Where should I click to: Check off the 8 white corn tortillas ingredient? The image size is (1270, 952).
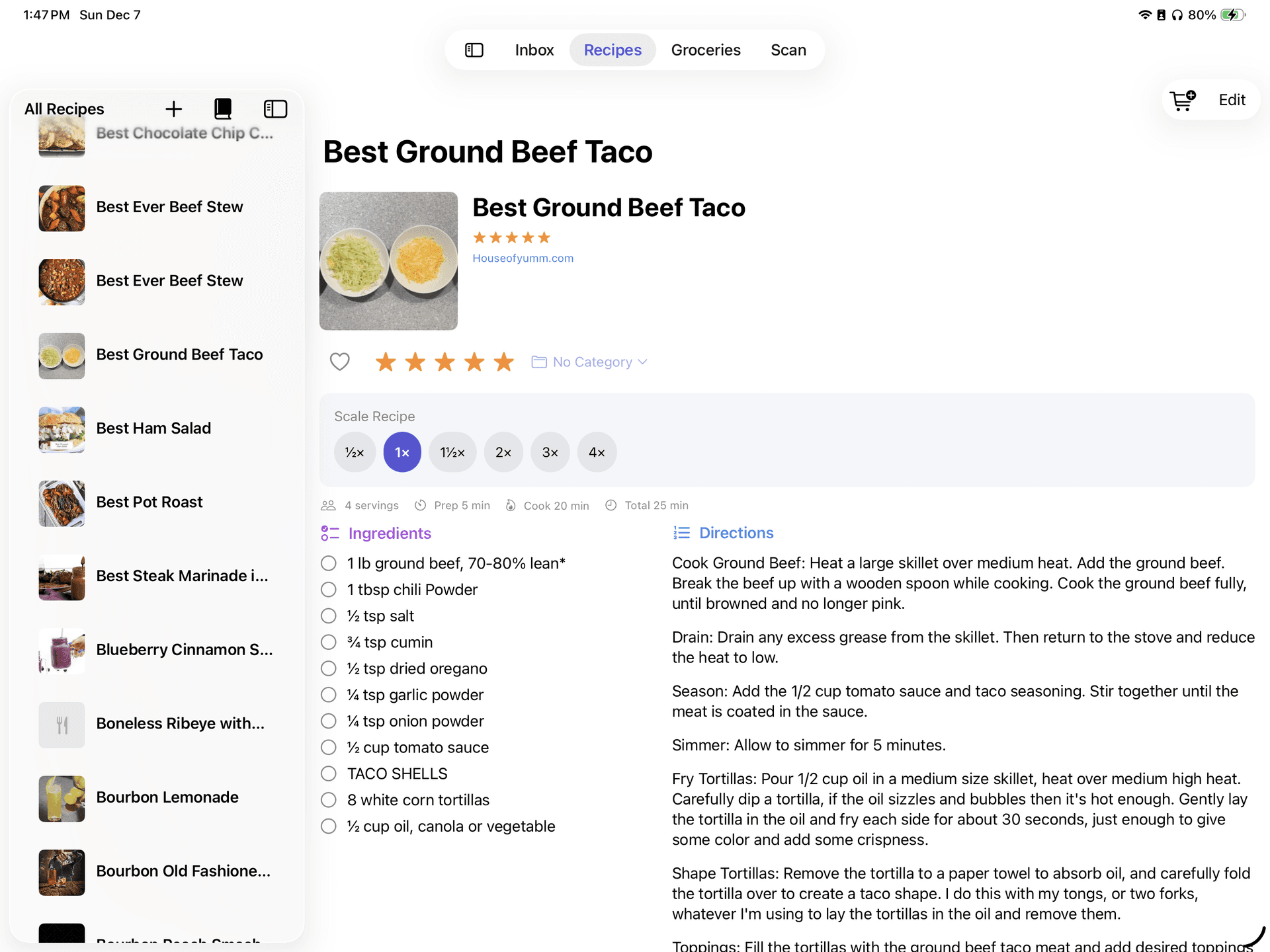coord(328,800)
